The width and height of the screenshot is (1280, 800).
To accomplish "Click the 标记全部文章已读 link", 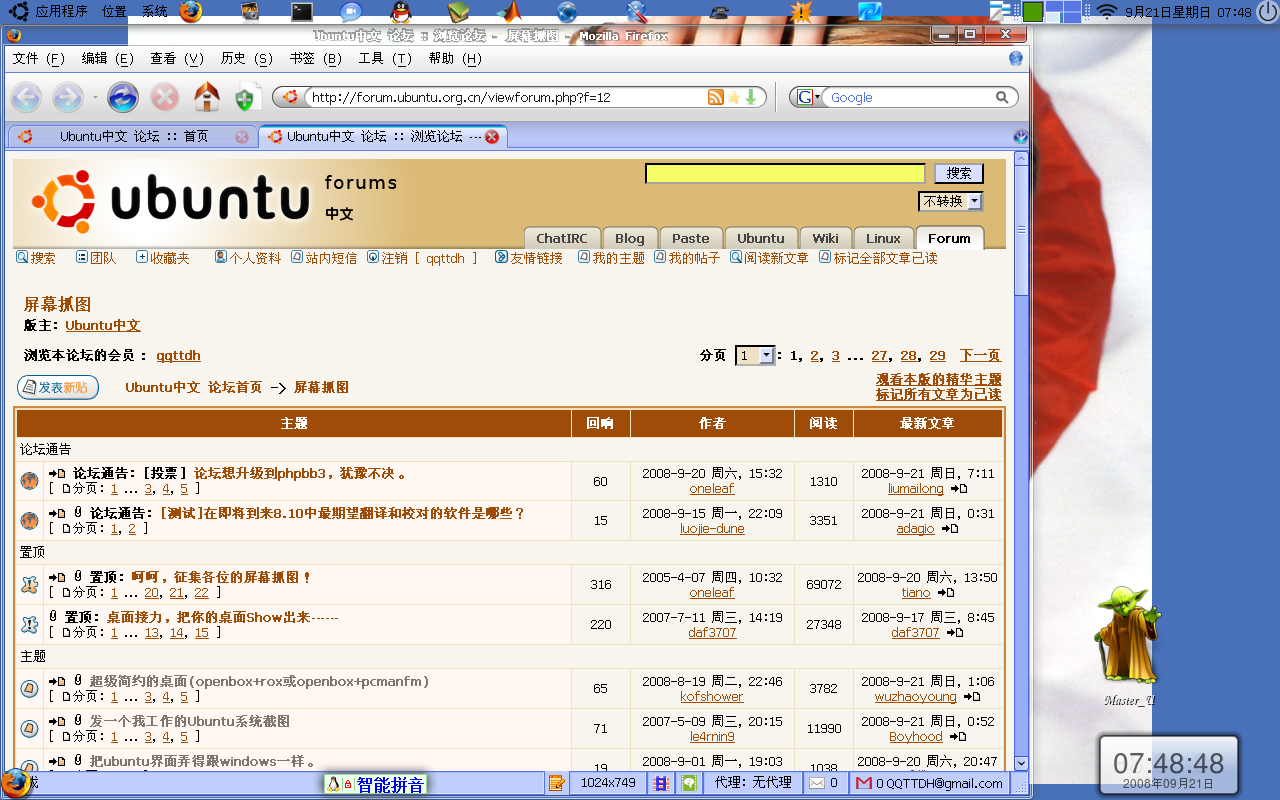I will tap(878, 258).
